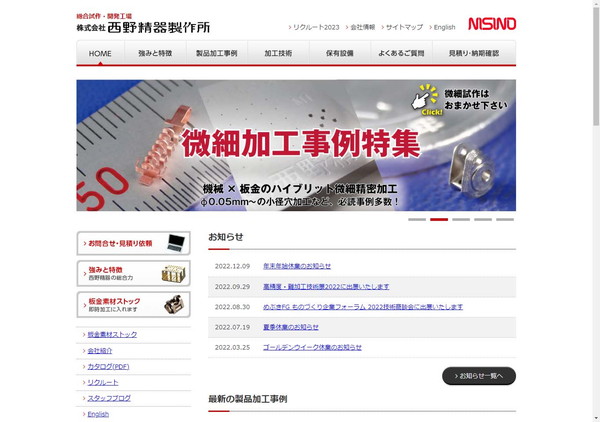The height and width of the screenshot is (422, 600).
Task: Click the お知らせ section heading
Action: (x=226, y=237)
